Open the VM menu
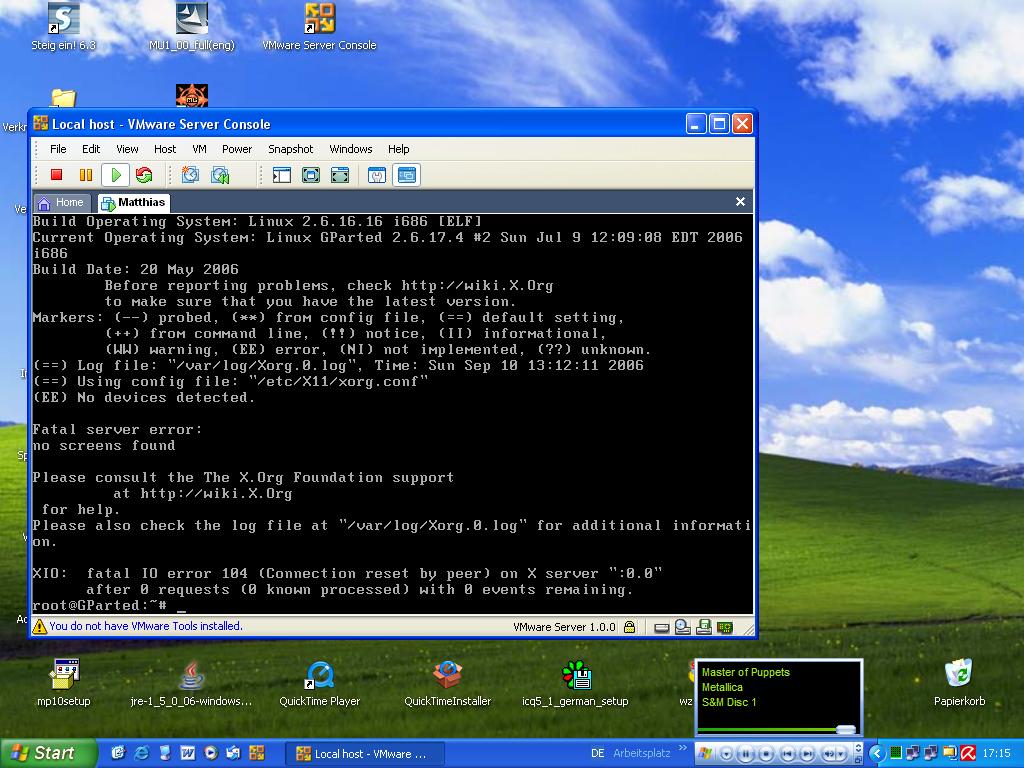This screenshot has height=768, width=1024. (199, 149)
